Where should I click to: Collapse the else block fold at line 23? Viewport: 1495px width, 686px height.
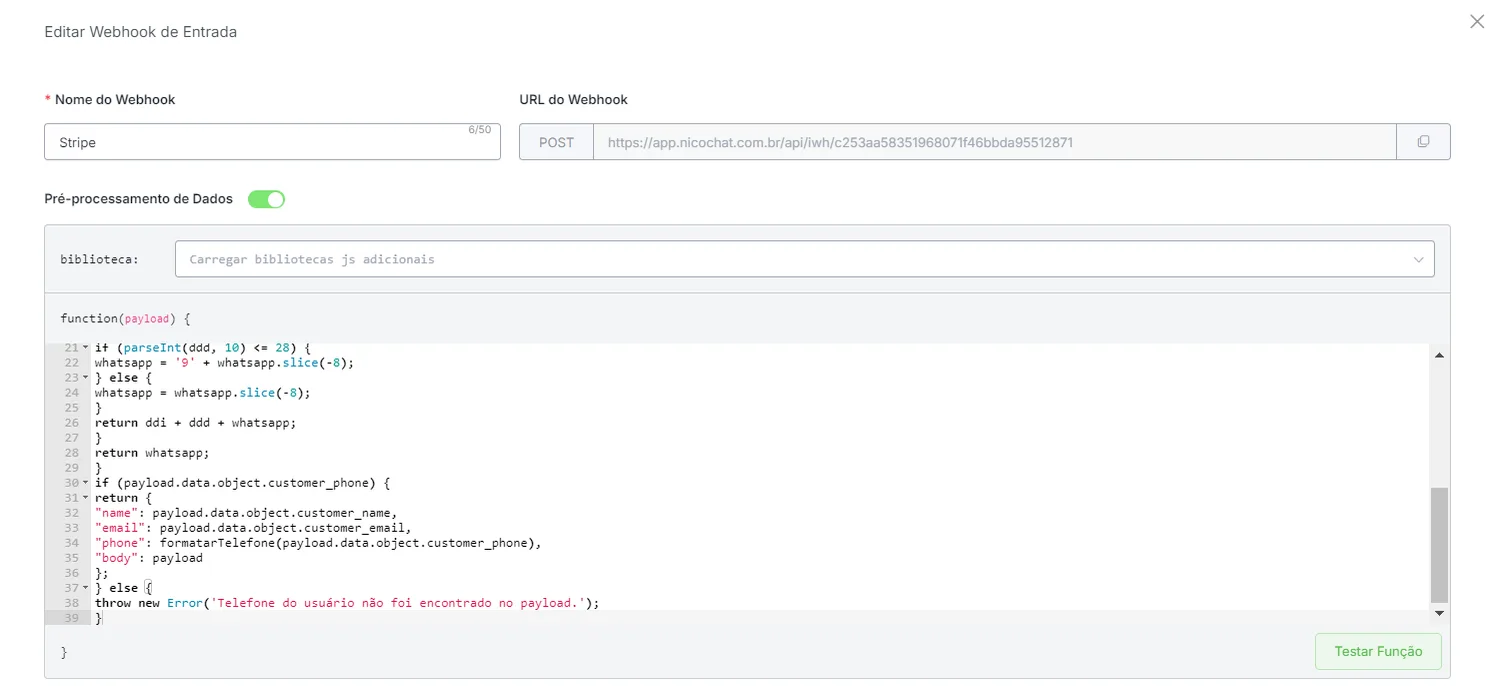pos(86,378)
